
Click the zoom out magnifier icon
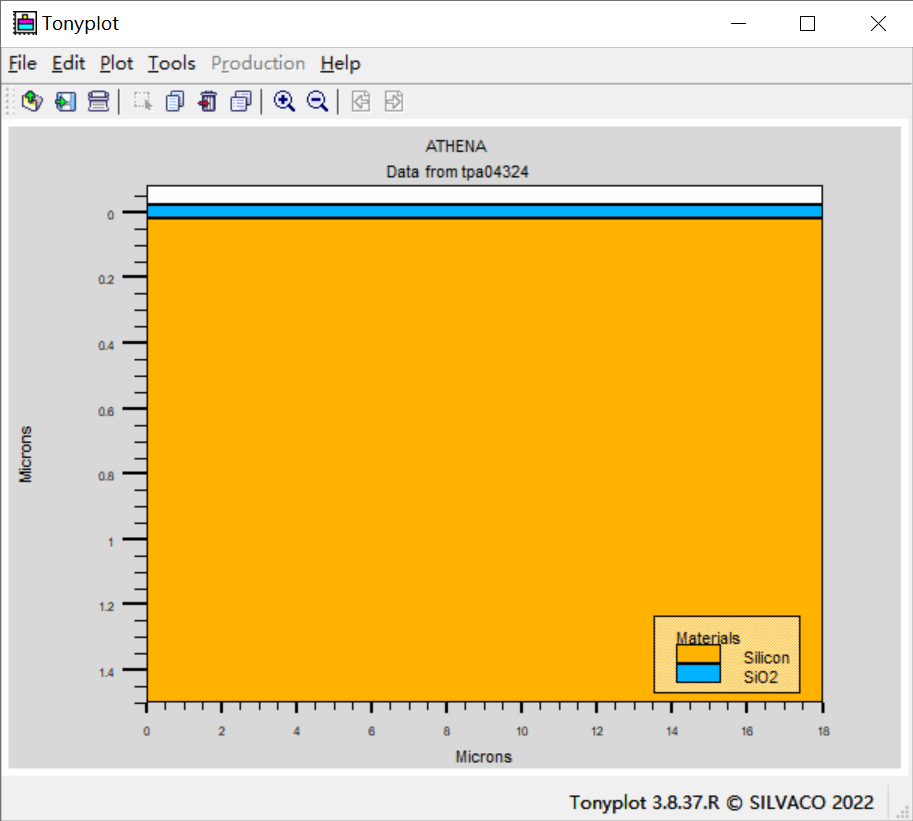[x=317, y=101]
